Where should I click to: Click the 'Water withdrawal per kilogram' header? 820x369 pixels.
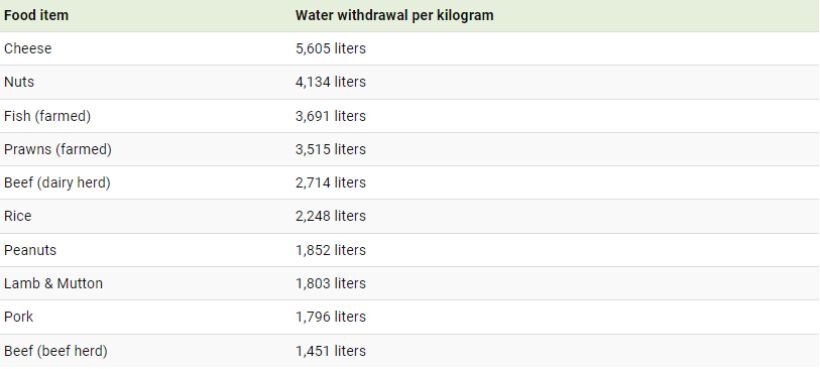394,15
